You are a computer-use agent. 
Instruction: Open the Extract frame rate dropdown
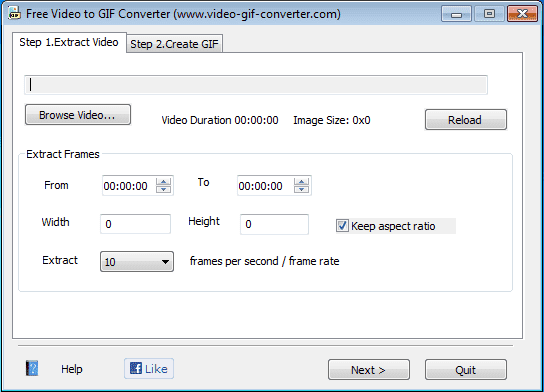(137, 262)
